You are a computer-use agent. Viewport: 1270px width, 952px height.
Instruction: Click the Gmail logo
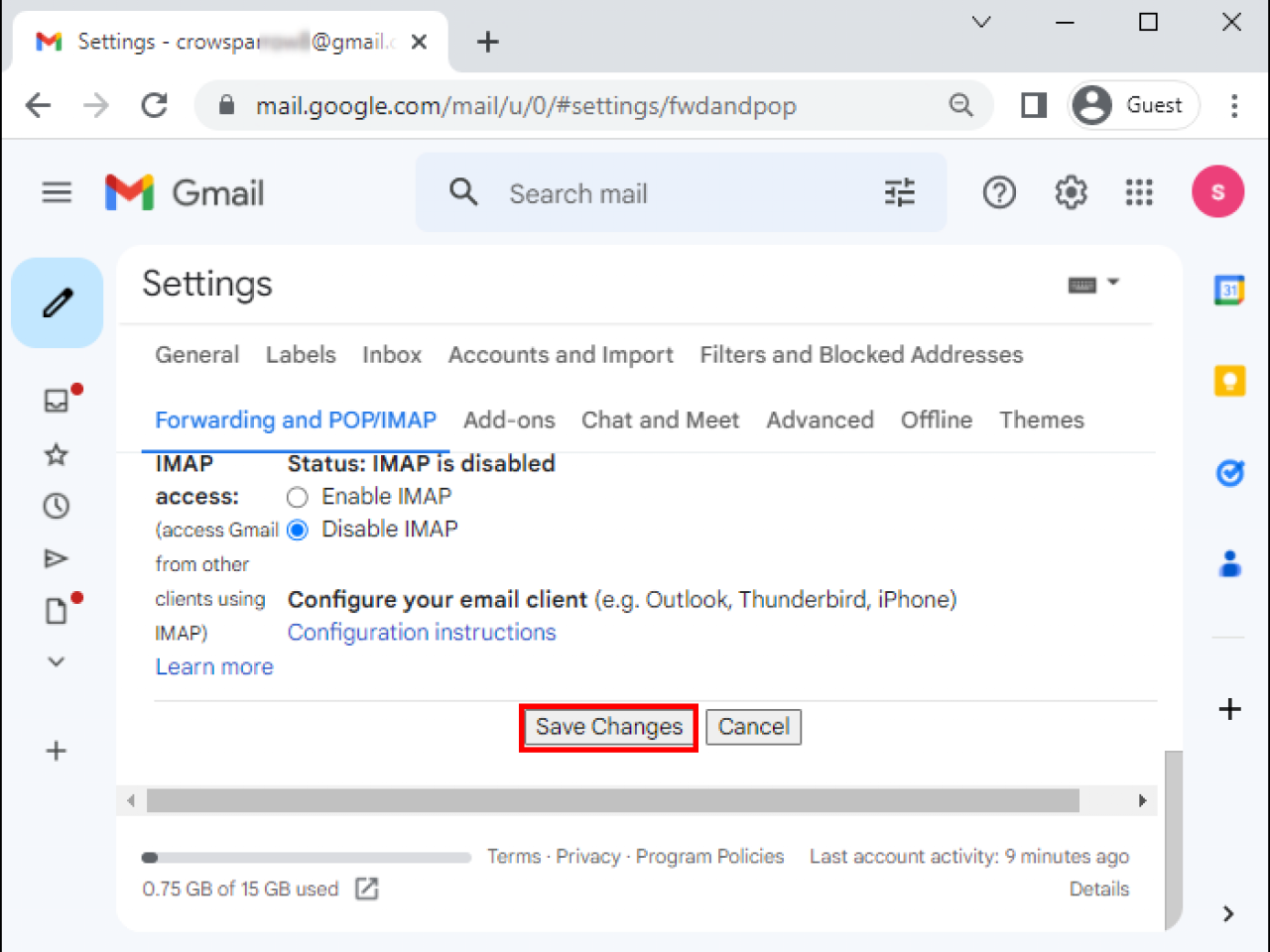click(x=185, y=192)
